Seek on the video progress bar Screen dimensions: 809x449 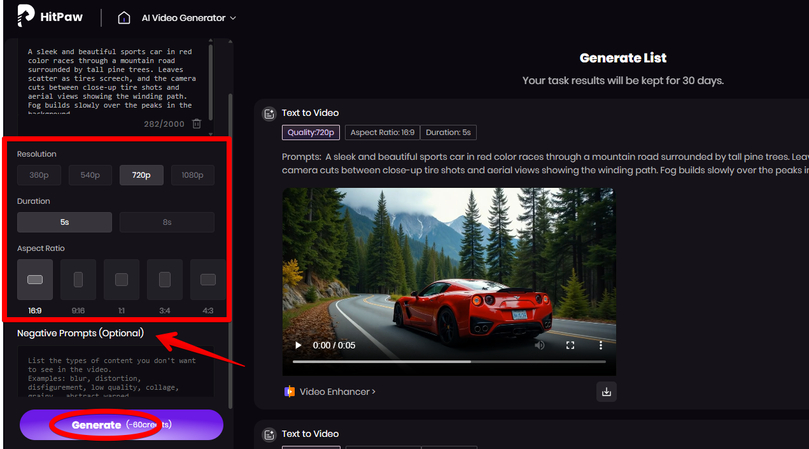click(x=449, y=362)
